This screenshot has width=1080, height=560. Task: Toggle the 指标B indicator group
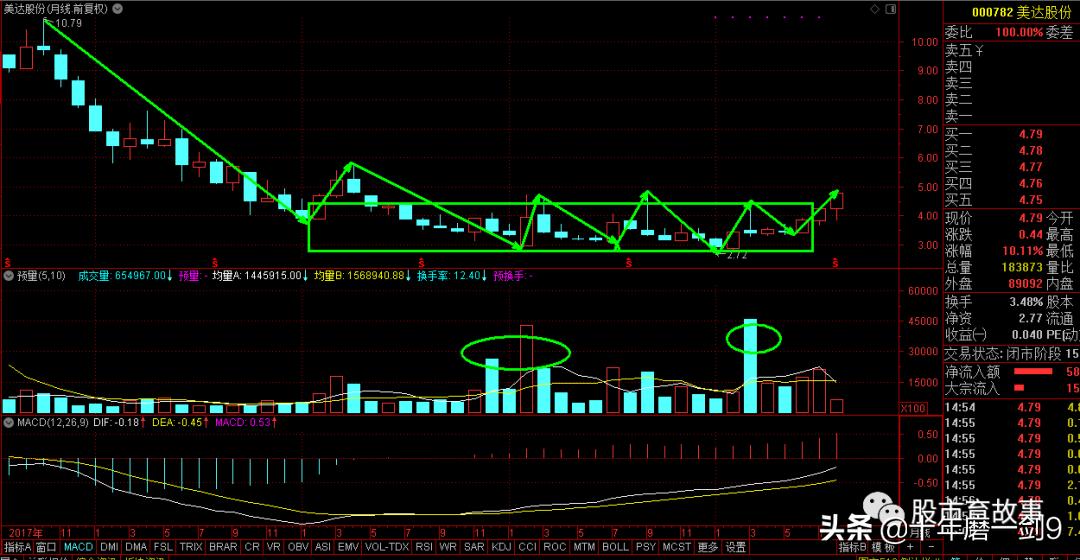pos(852,547)
